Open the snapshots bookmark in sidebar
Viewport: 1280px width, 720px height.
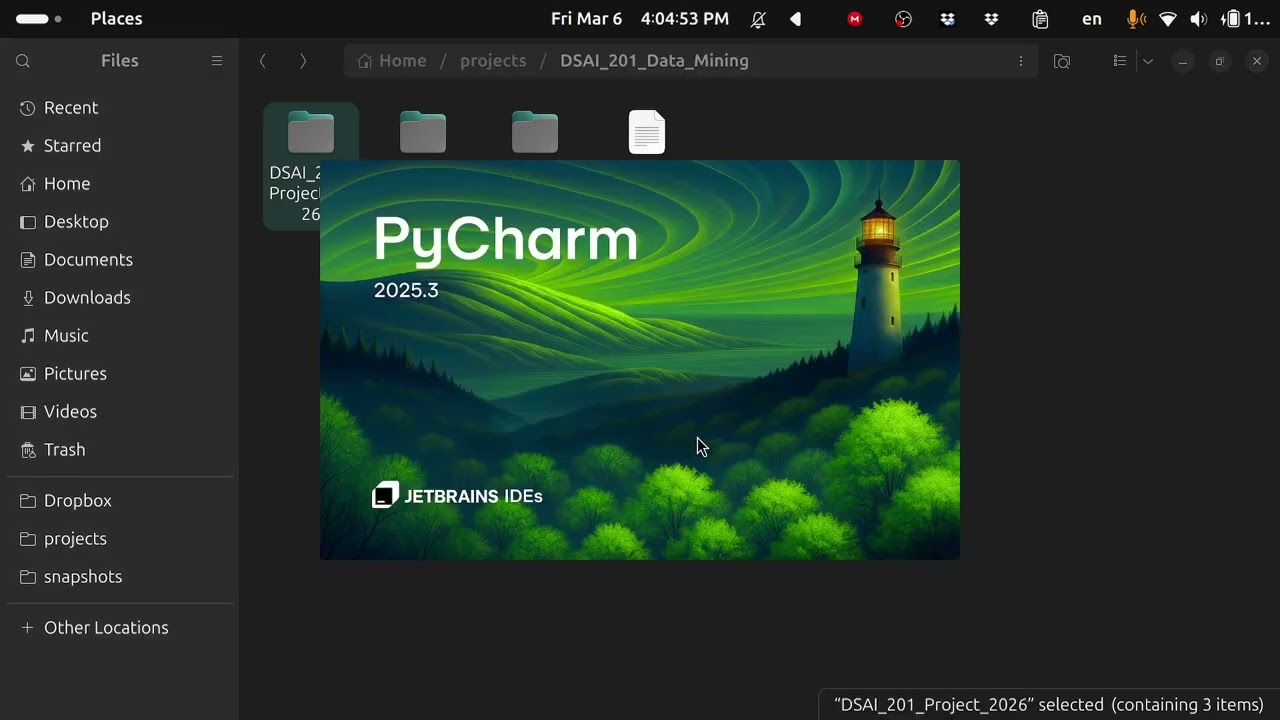(120, 577)
